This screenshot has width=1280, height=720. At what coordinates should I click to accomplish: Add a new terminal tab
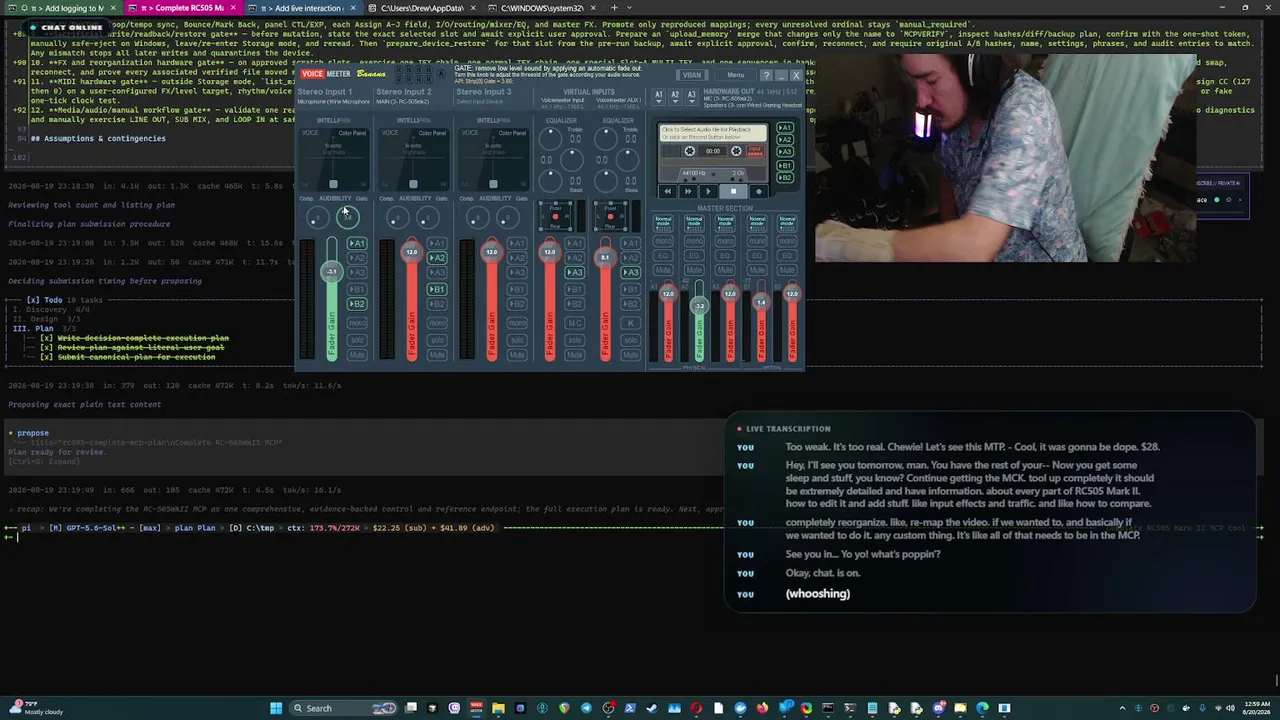[614, 8]
